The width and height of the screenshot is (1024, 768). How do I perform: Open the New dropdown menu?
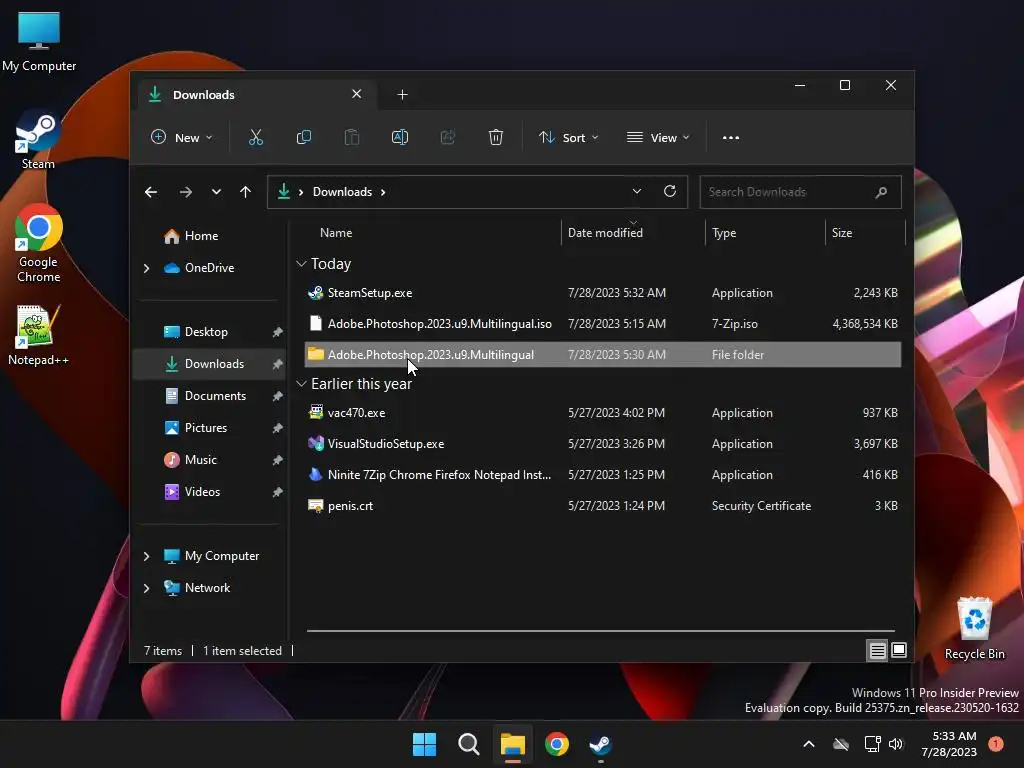point(182,137)
